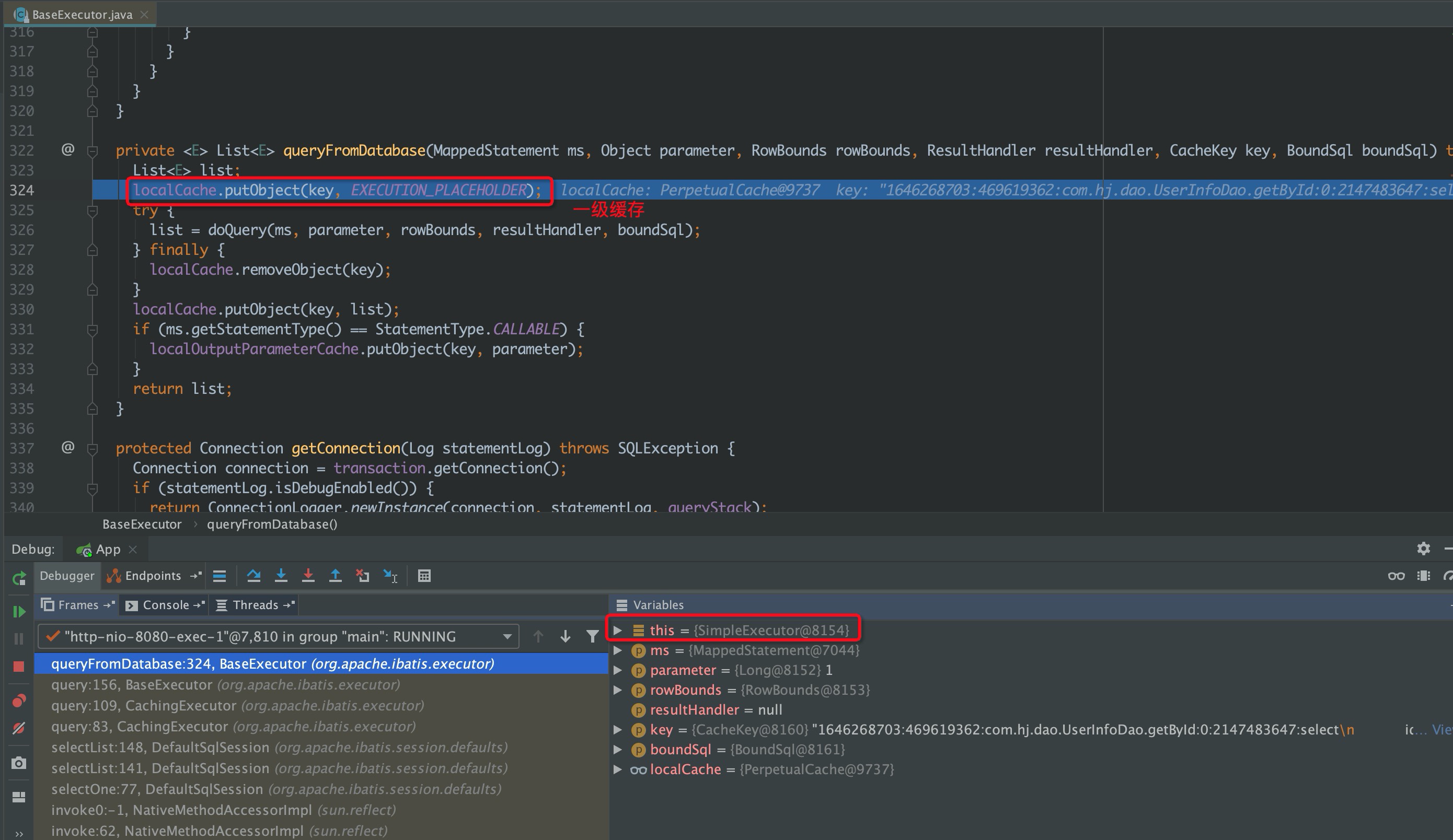Click the Step Over debugger icon
This screenshot has width=1453, height=840.
(253, 576)
